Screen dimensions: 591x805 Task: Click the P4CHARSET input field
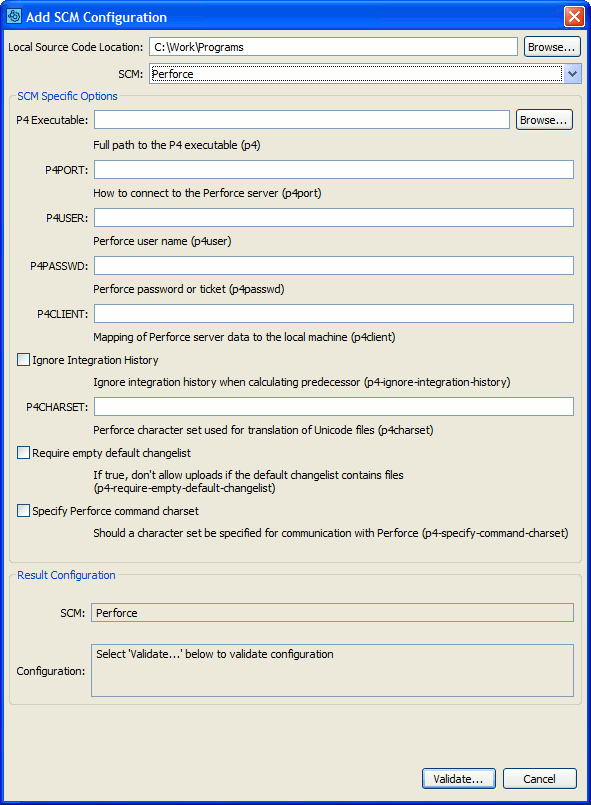point(332,406)
